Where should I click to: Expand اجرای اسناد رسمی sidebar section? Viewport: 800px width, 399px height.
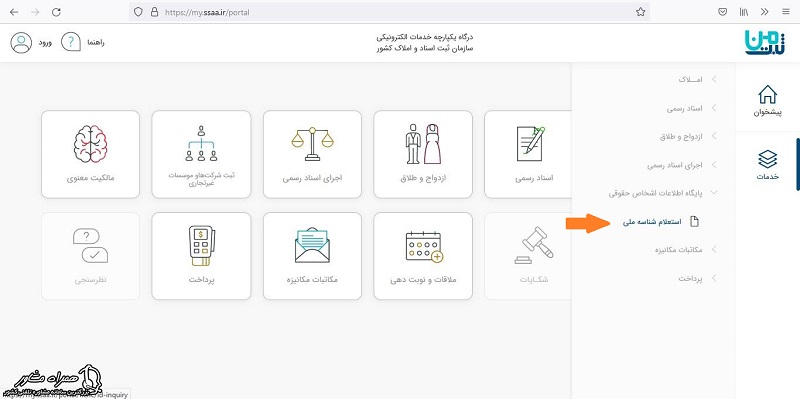click(x=682, y=165)
